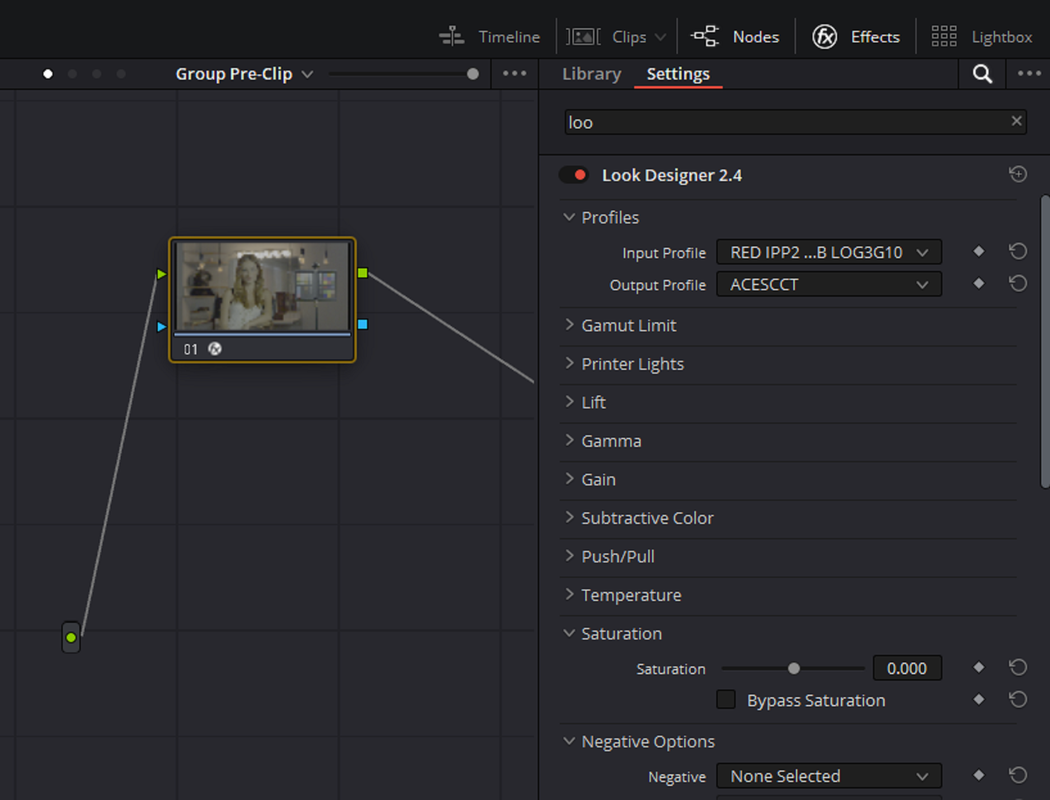Open the Negative dropdown
Image resolution: width=1050 pixels, height=800 pixels.
coord(829,776)
